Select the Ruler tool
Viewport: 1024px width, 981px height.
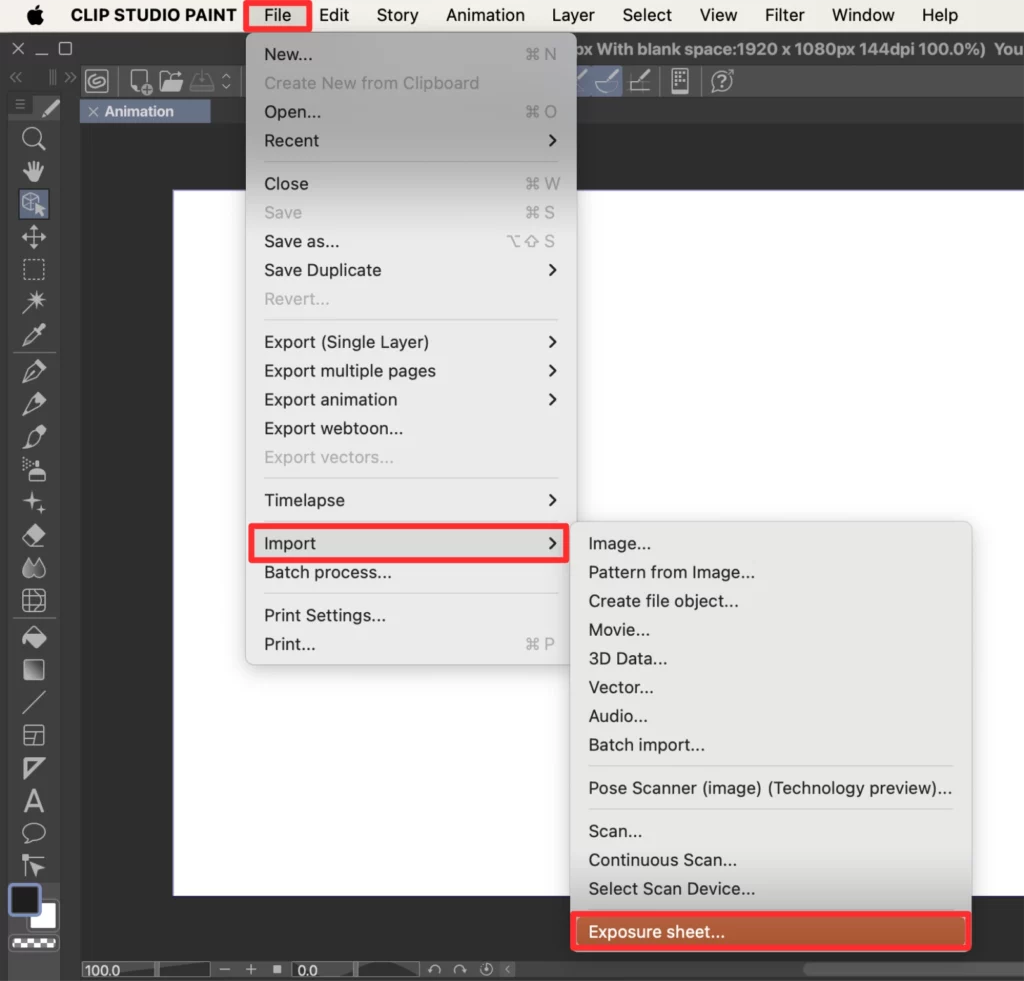pos(33,767)
